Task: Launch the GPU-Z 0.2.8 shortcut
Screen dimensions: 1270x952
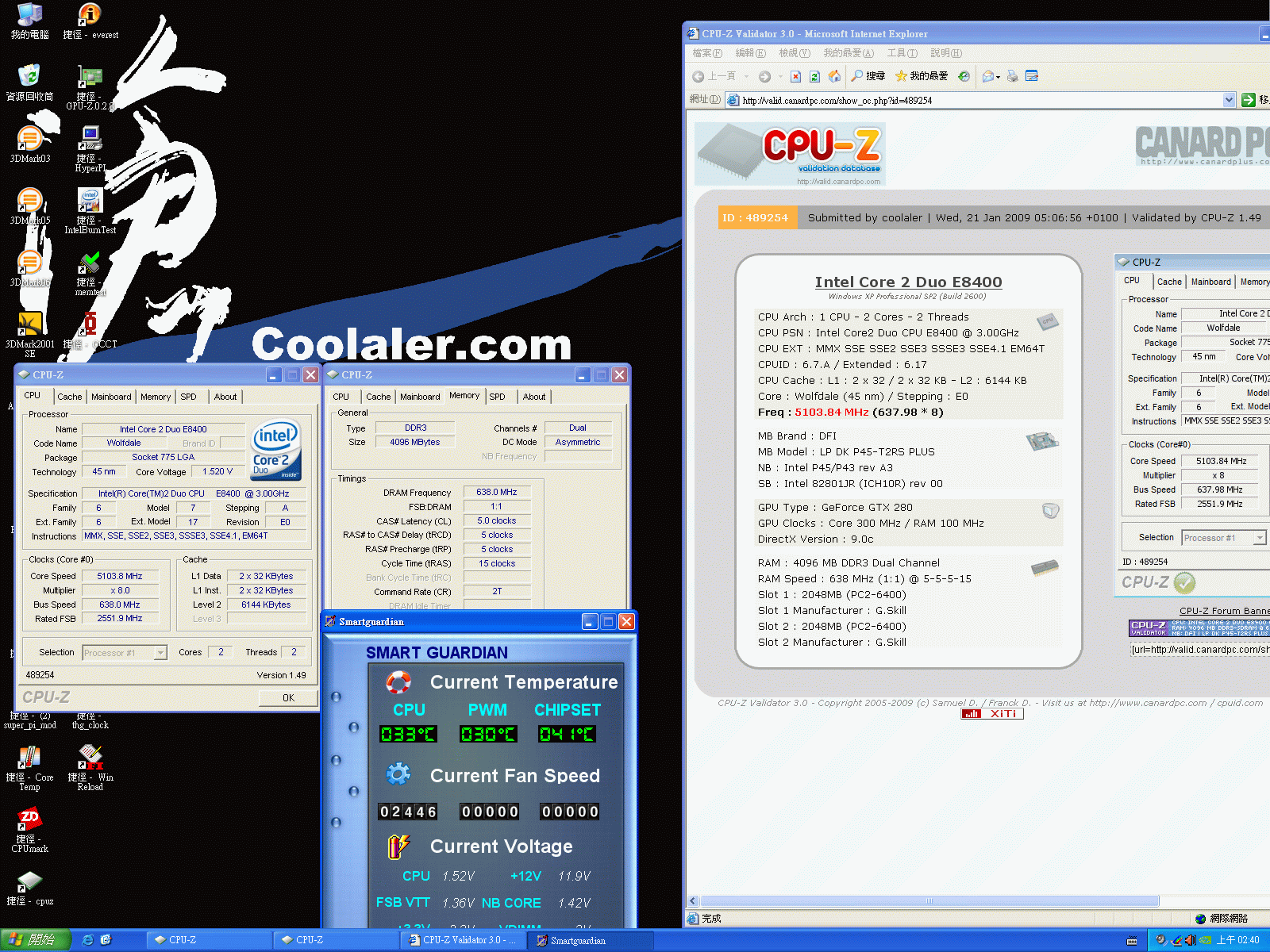Action: coord(90,87)
